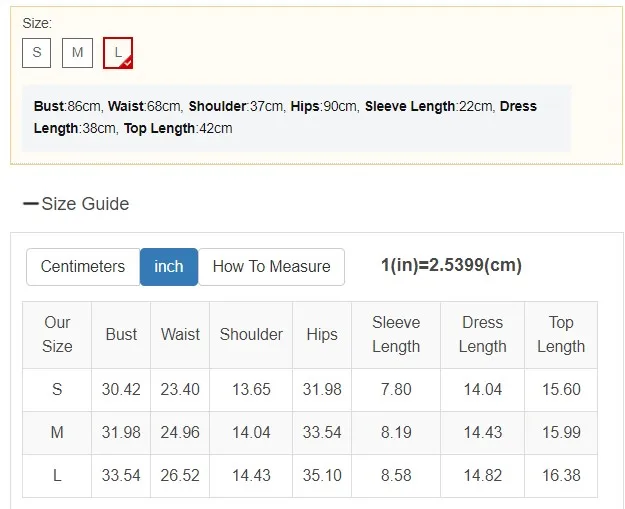Click the Hips column header
The height and width of the screenshot is (509, 625).
coord(322,335)
